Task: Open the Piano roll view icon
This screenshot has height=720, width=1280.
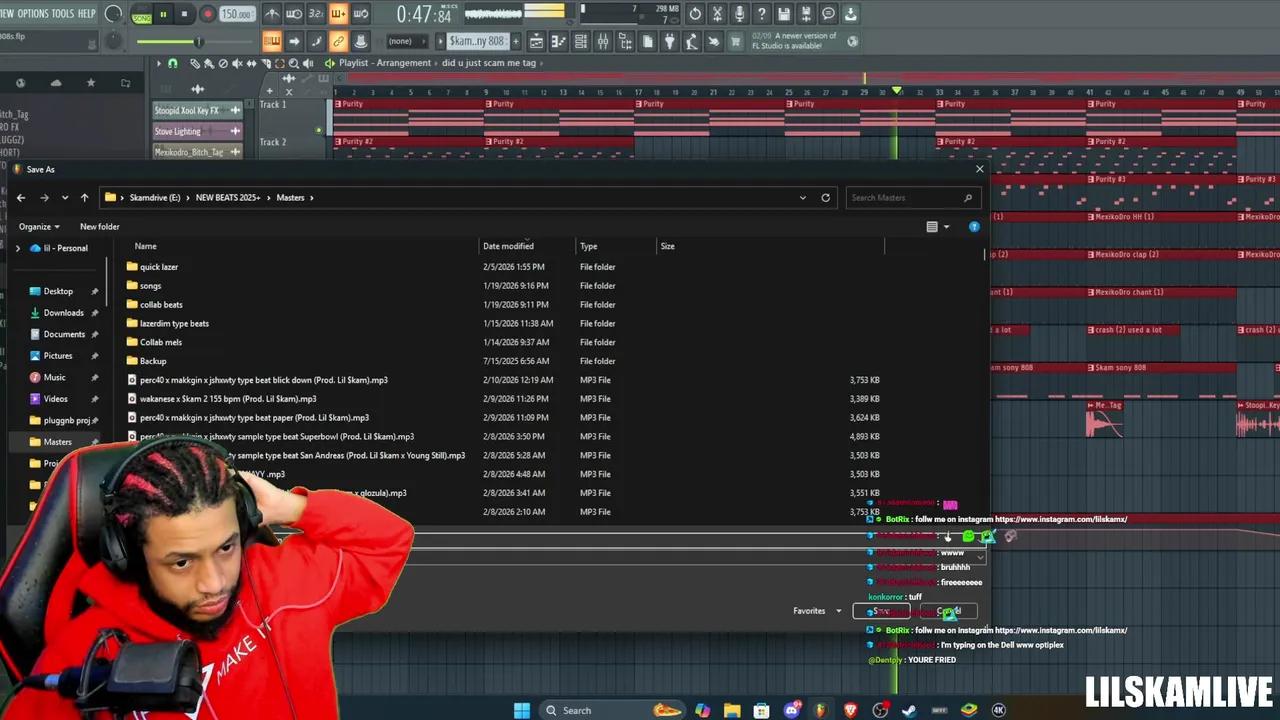Action: click(558, 41)
